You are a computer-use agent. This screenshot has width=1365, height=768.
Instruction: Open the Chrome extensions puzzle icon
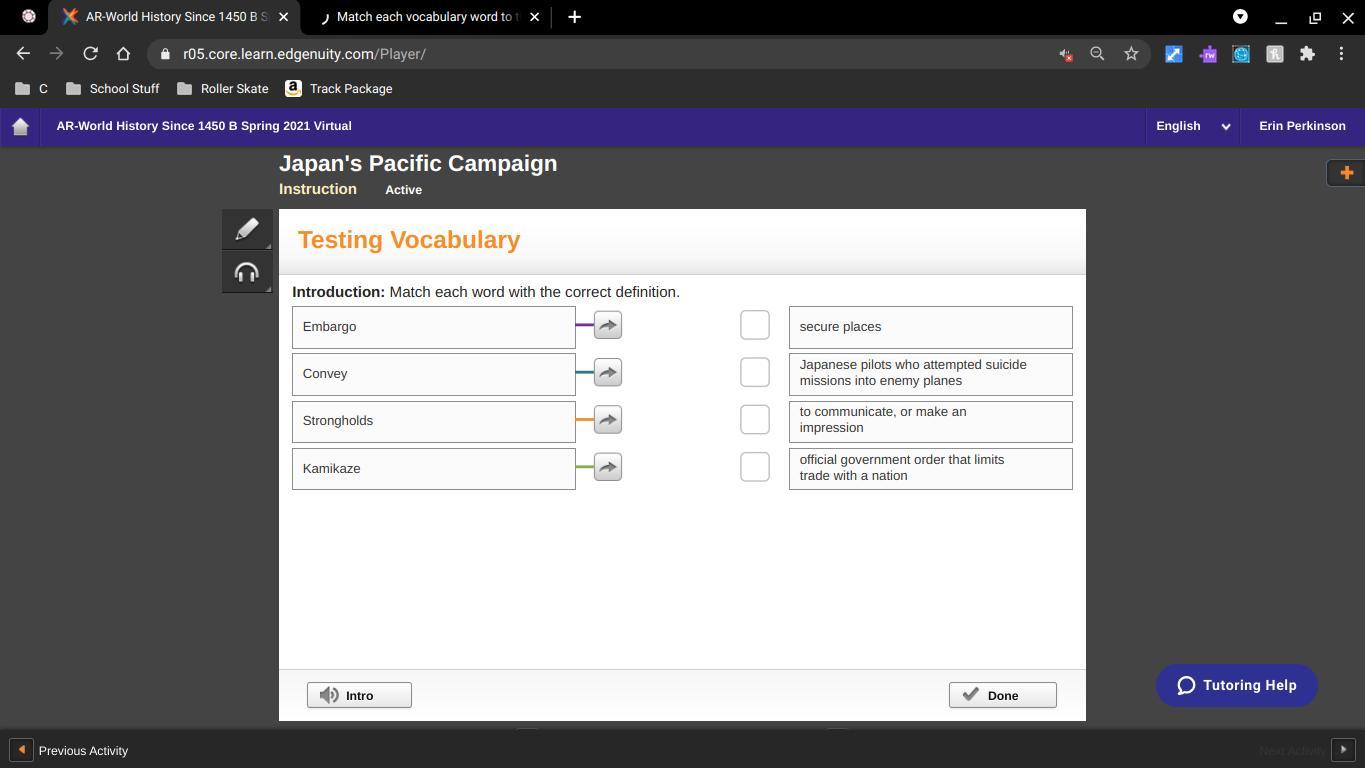click(x=1307, y=54)
